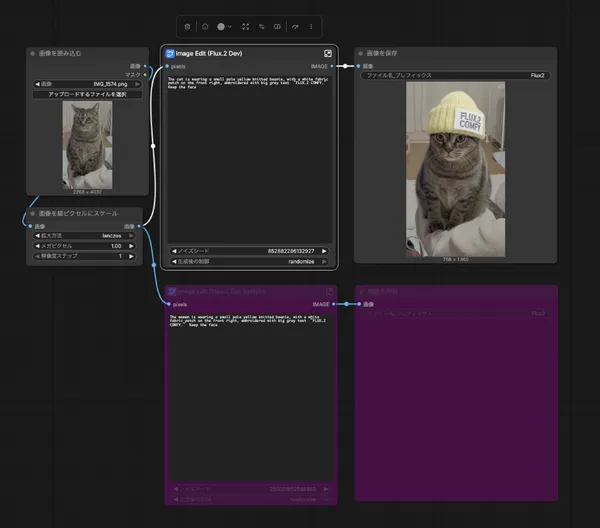Screen dimensions: 600x528
Task: Click the swap arrows icon in toolbar
Action: [262, 26]
